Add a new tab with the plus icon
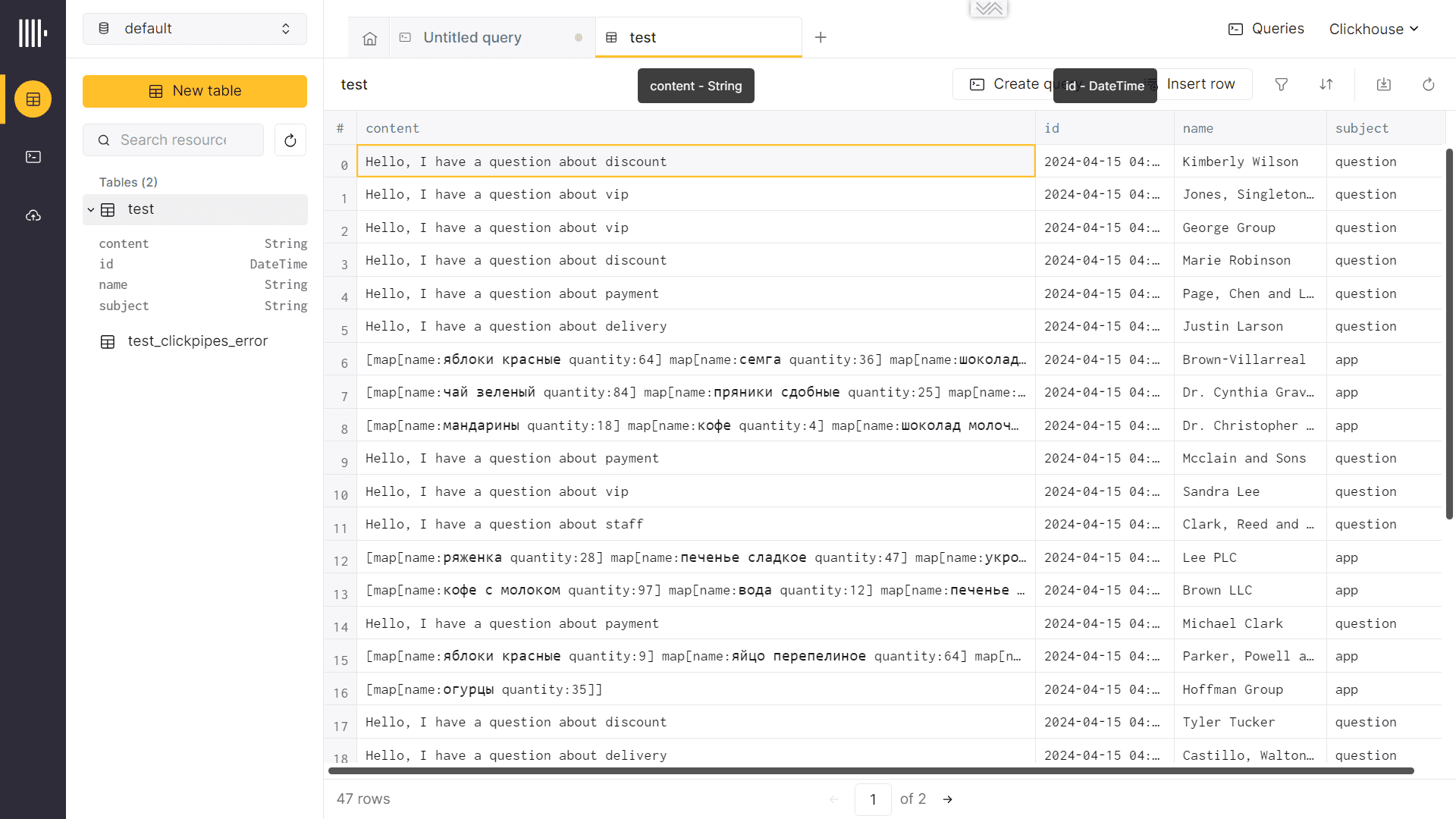The width and height of the screenshot is (1456, 819). tap(821, 37)
